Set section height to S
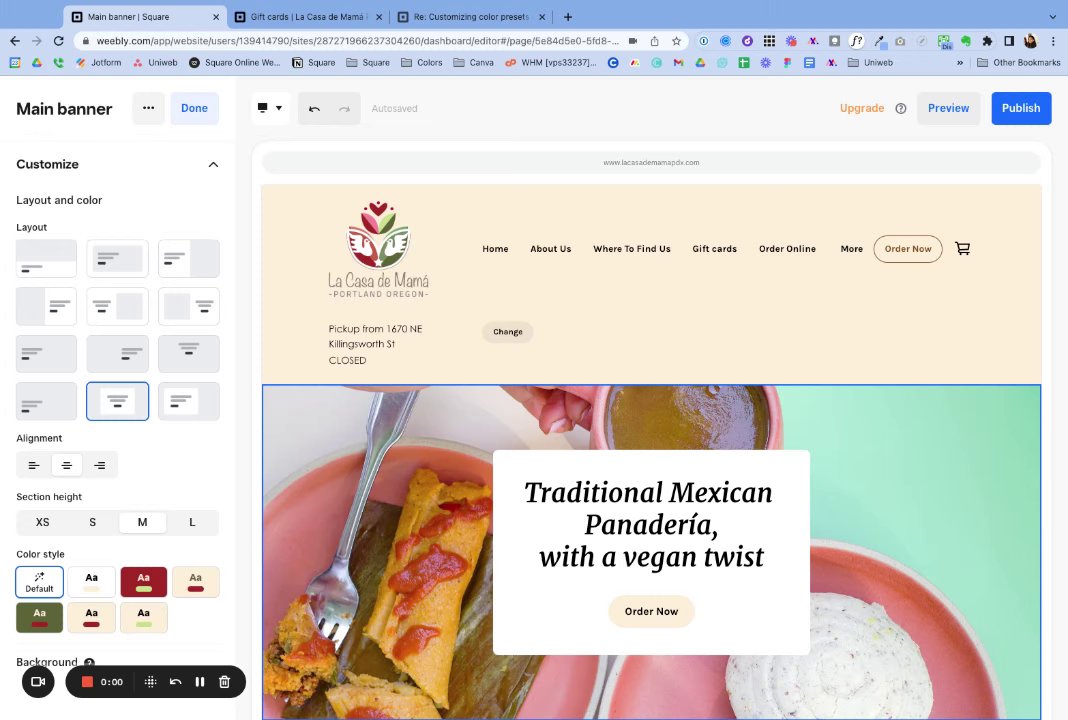Image resolution: width=1068 pixels, height=720 pixels. click(93, 522)
